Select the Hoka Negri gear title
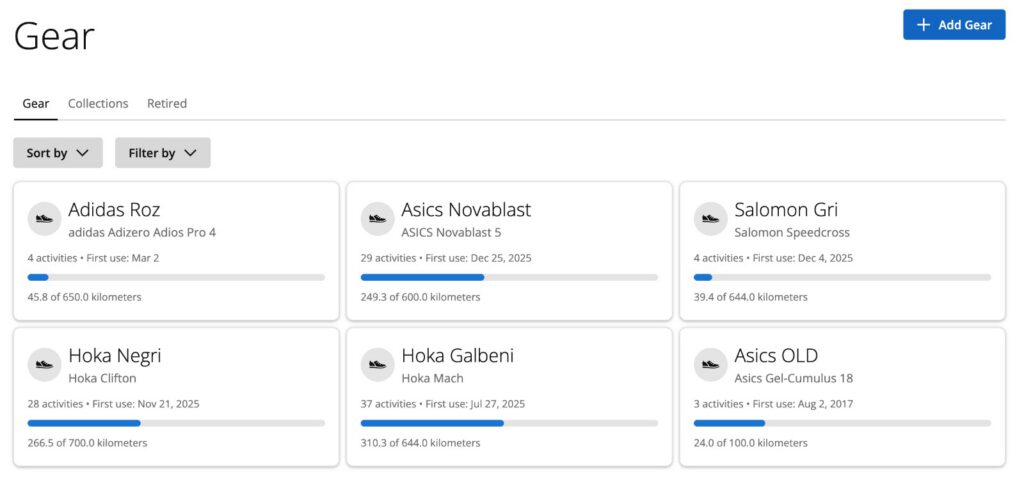The height and width of the screenshot is (486, 1024). 114,356
